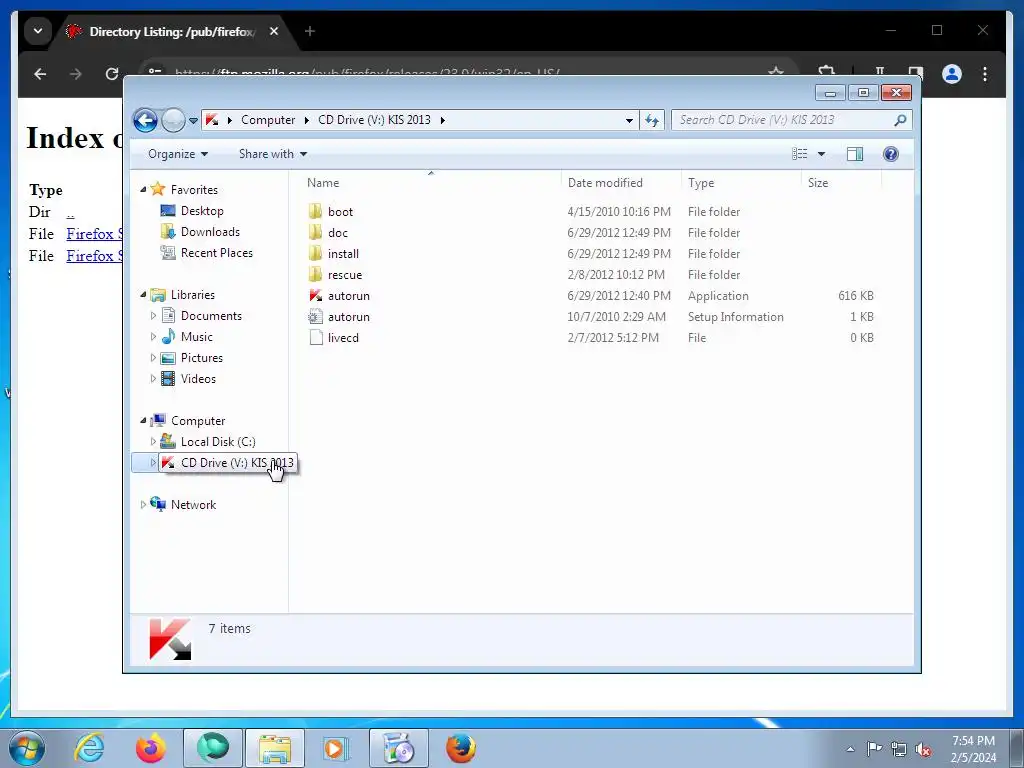Click the Change your view icon
Image resolution: width=1024 pixels, height=768 pixels.
point(799,154)
